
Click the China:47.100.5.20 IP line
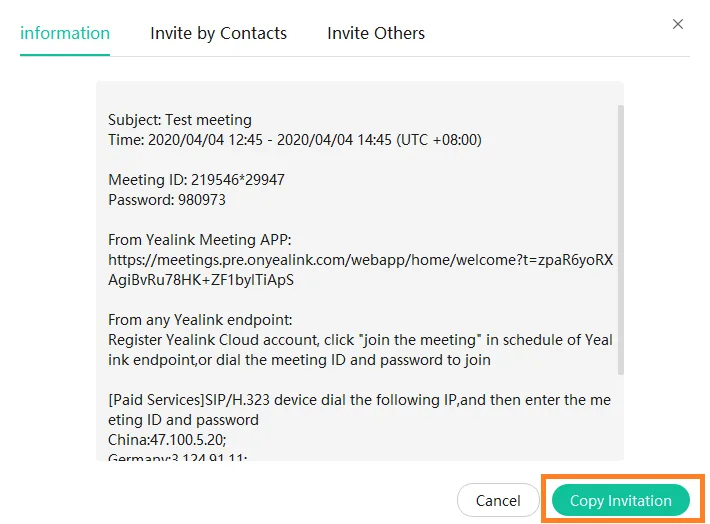tap(165, 440)
